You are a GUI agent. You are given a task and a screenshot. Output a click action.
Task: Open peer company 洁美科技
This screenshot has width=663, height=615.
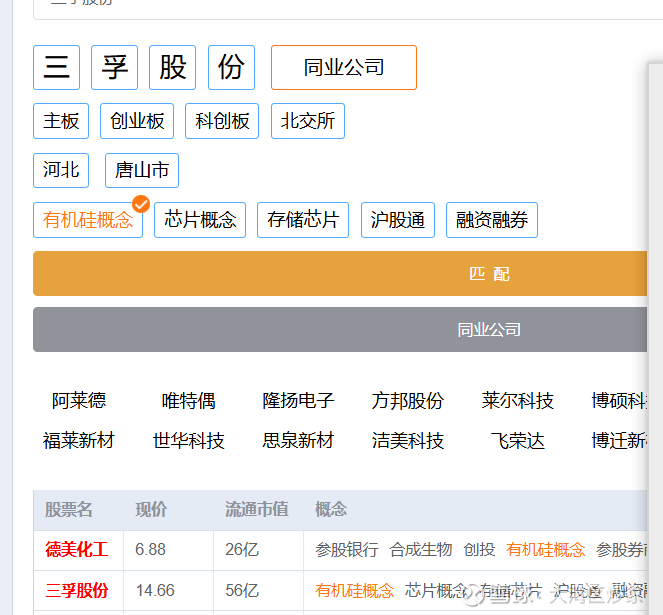(x=408, y=441)
